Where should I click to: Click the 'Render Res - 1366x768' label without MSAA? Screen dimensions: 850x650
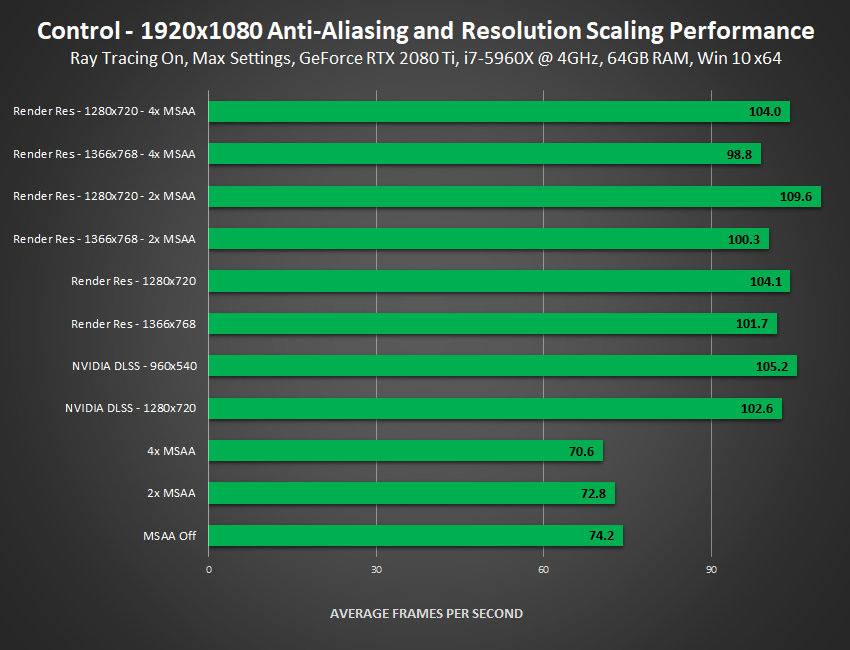point(133,324)
